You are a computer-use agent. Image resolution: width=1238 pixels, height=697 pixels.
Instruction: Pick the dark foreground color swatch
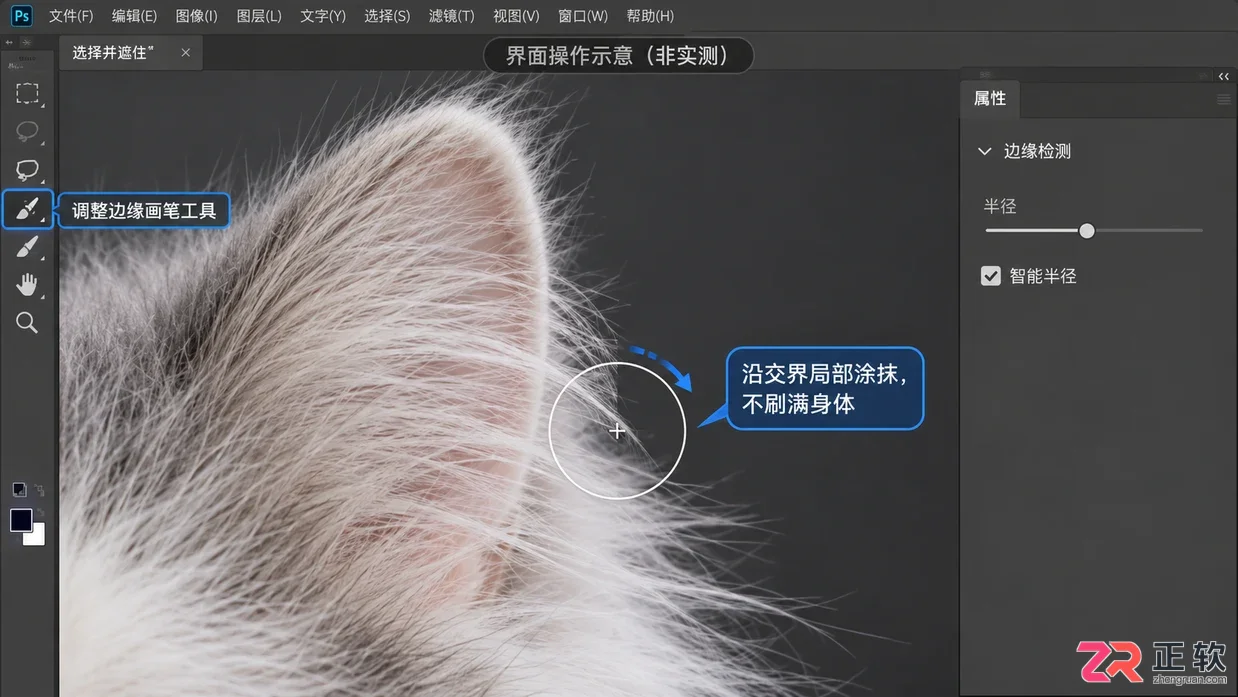tap(21, 520)
